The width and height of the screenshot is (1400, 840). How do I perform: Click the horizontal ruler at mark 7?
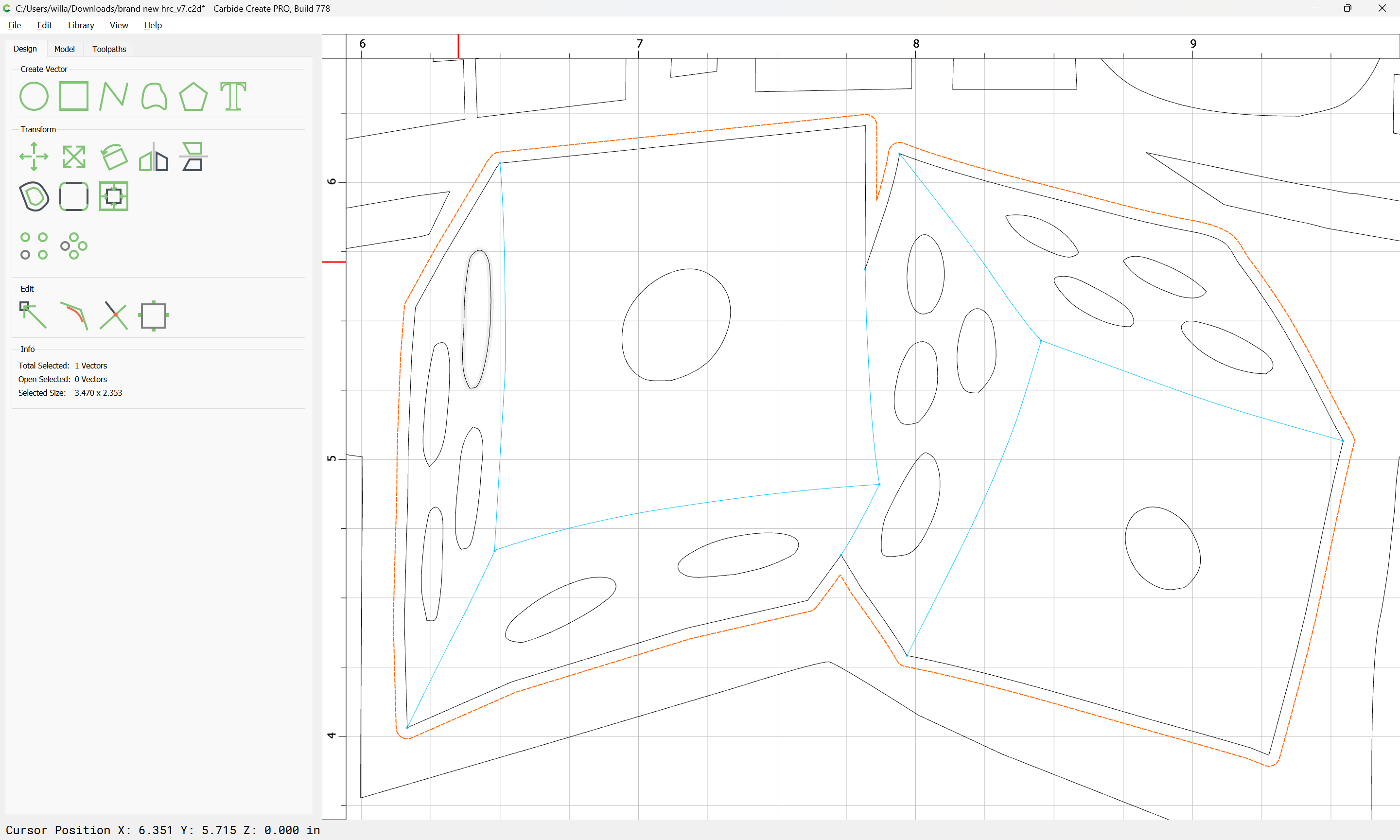click(x=639, y=44)
